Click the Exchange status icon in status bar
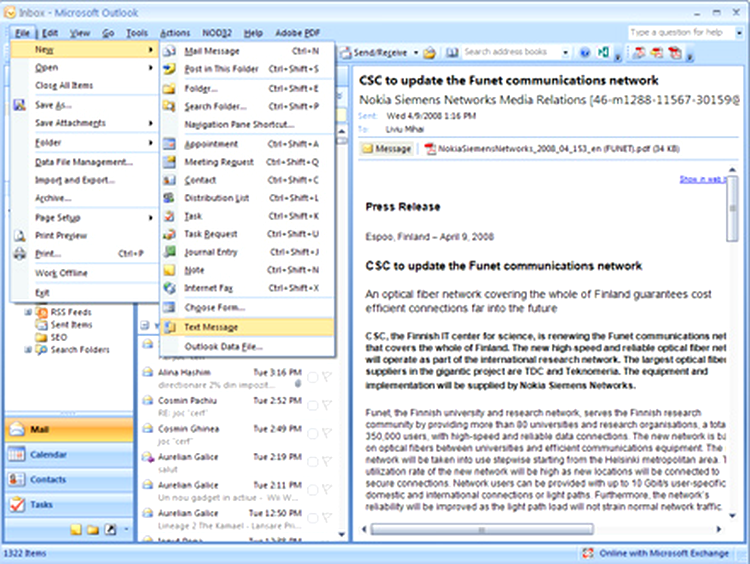 click(588, 553)
